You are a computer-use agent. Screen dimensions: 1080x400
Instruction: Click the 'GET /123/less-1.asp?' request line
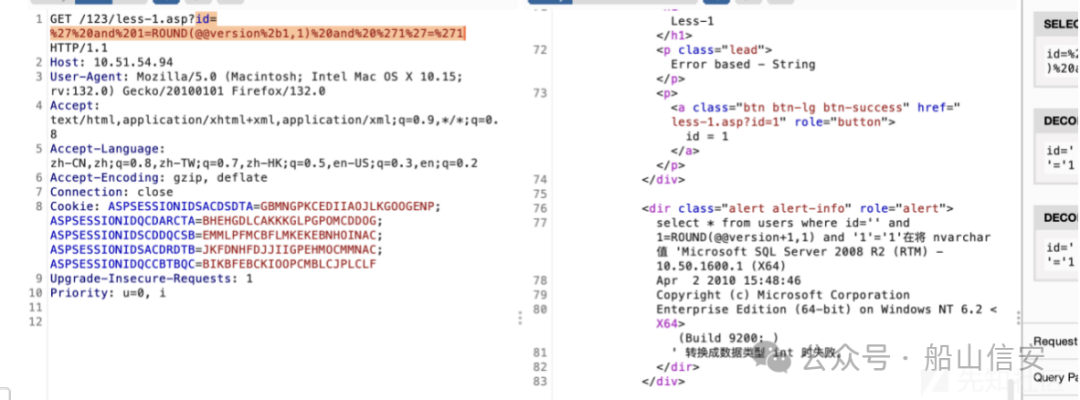tap(123, 19)
